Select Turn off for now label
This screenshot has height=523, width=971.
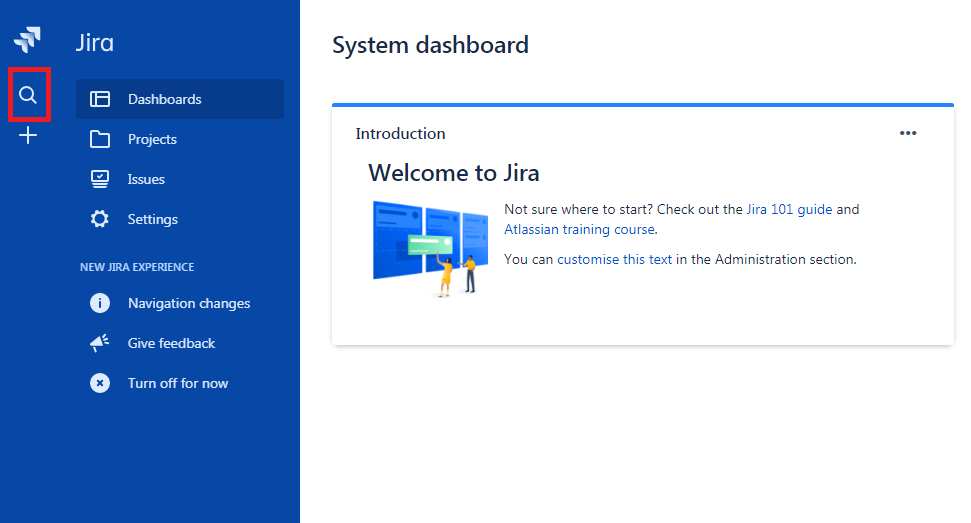click(178, 383)
